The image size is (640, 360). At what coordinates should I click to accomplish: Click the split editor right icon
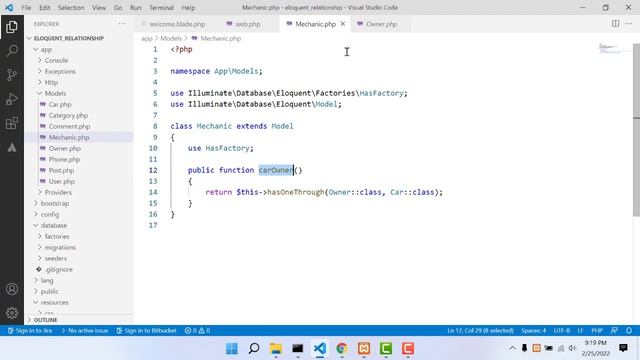[x=616, y=24]
